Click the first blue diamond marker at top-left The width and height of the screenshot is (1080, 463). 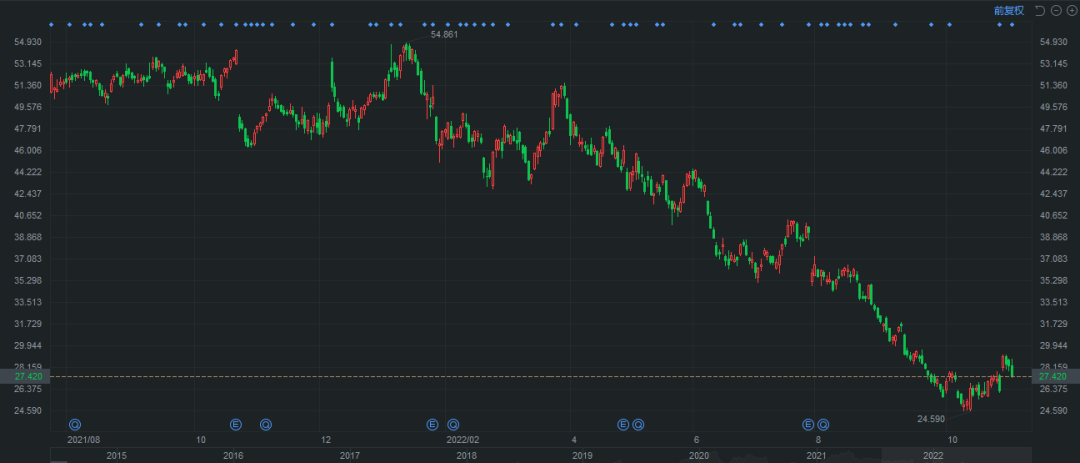[x=51, y=24]
